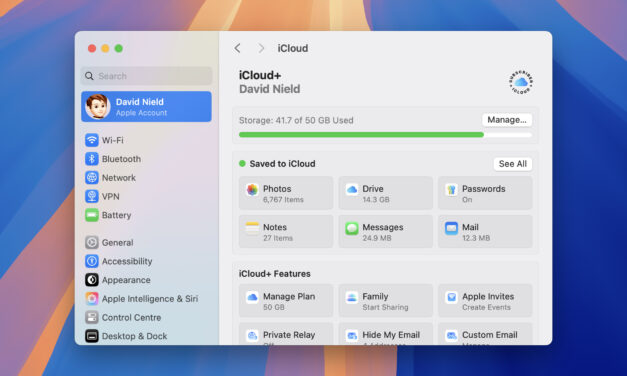Click the iCloud Drive cloud icon

click(x=351, y=190)
